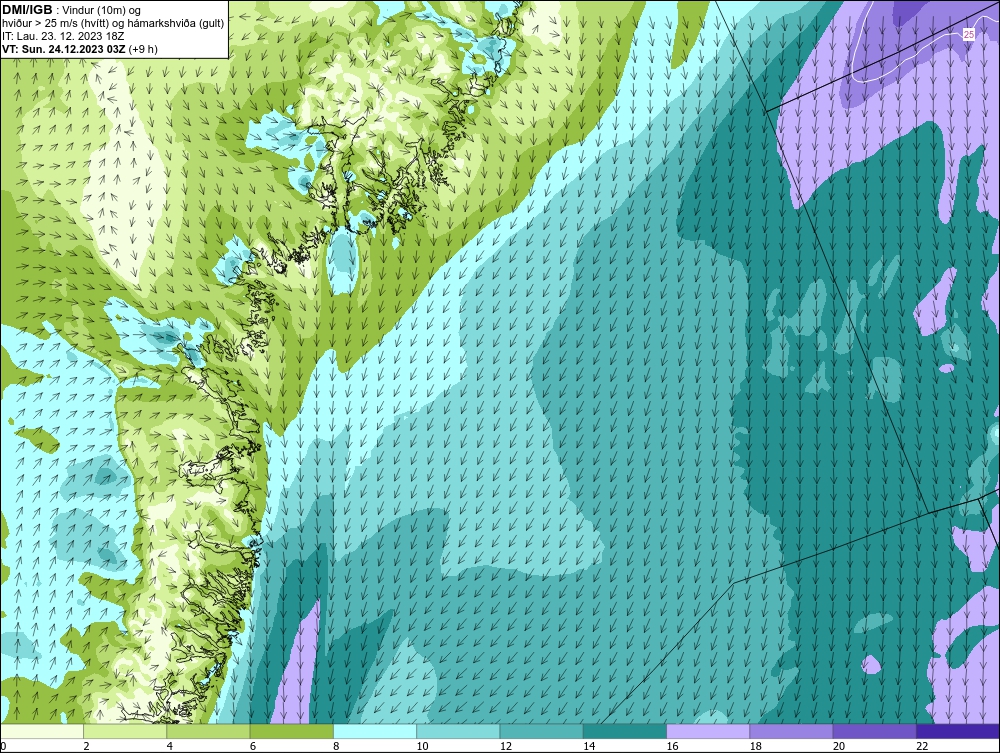Pick the dark indigo 22+ m/s legend swatch

pyautogui.click(x=958, y=731)
